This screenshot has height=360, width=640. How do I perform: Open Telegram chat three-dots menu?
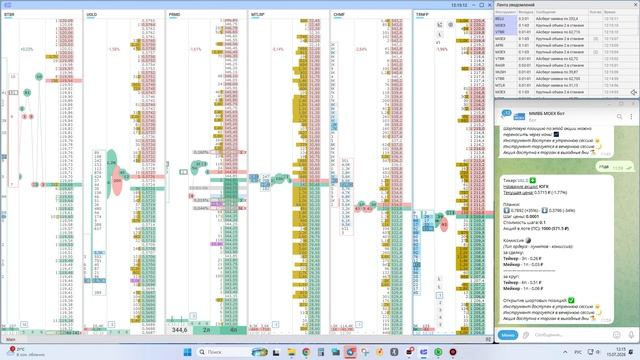click(631, 117)
